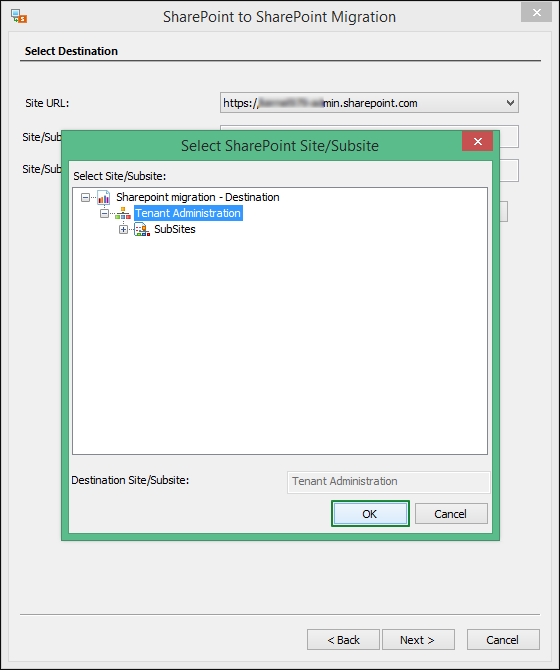Click the Site URL combo box field
Image resolution: width=560 pixels, height=670 pixels.
coord(369,103)
